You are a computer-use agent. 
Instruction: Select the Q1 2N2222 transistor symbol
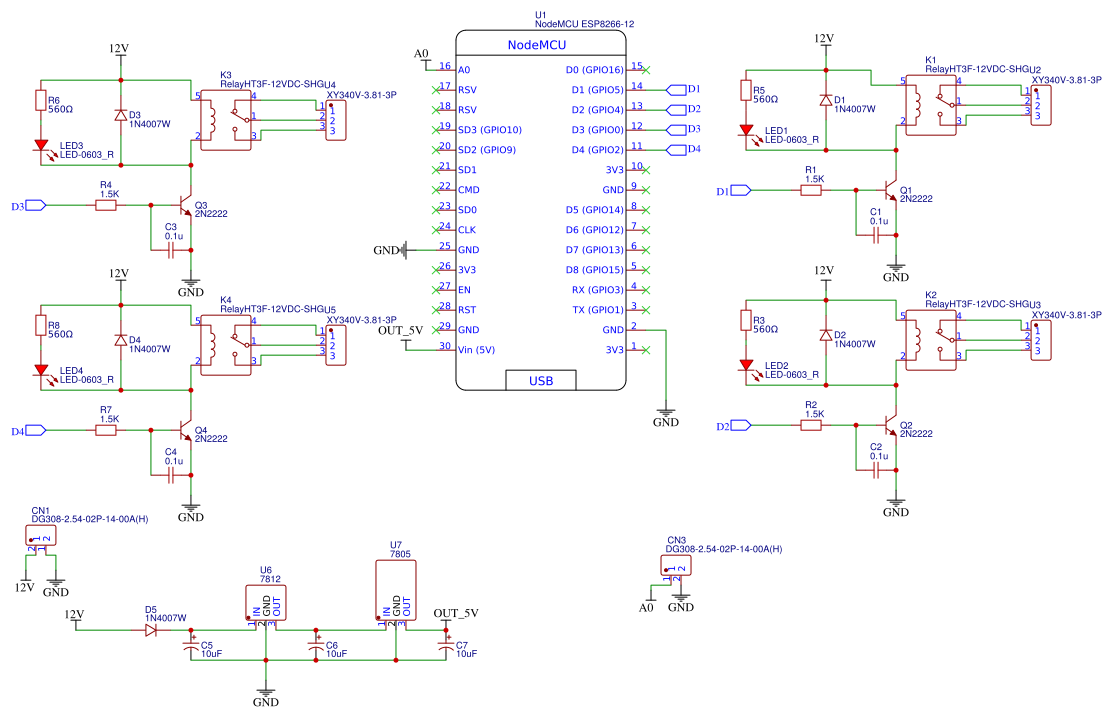(x=889, y=190)
